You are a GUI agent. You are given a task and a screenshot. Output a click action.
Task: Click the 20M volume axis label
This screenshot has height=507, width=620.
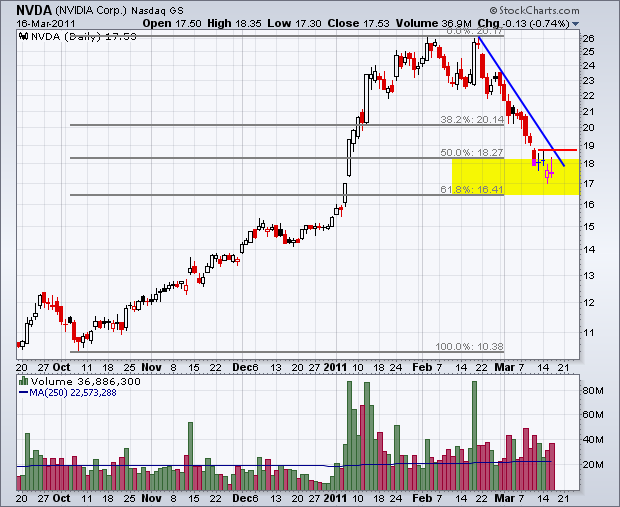(x=593, y=464)
